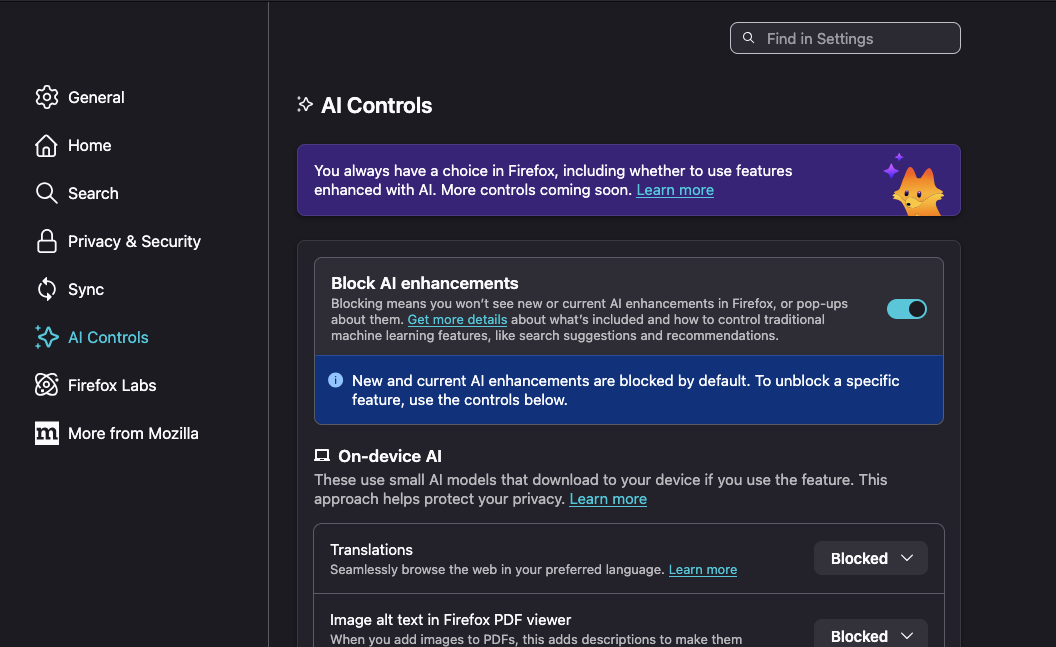Image resolution: width=1056 pixels, height=647 pixels.
Task: Open the Image alt text Blocked dropdown
Action: pyautogui.click(x=871, y=635)
